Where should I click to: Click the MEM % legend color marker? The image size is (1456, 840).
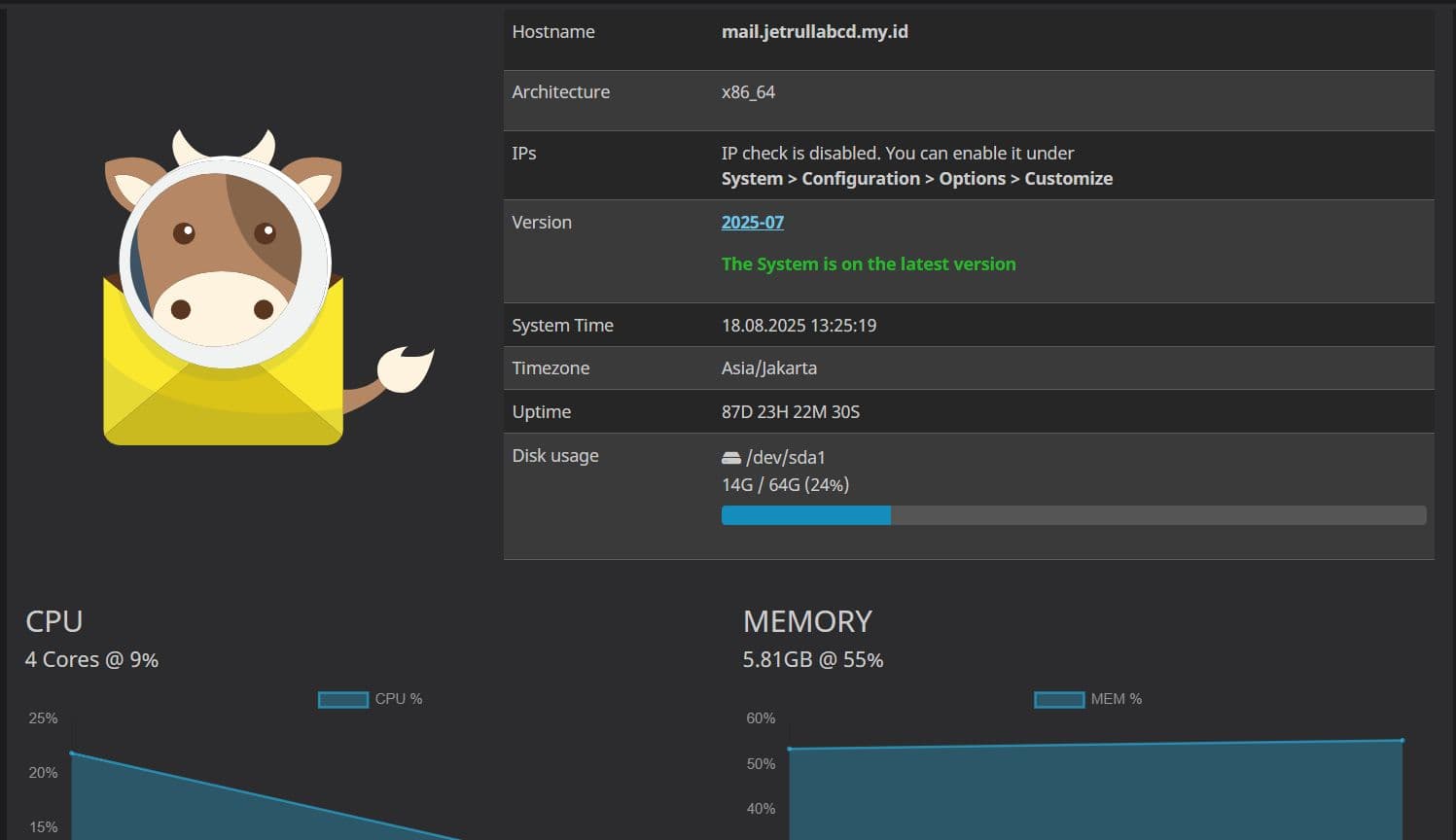pyautogui.click(x=1059, y=699)
